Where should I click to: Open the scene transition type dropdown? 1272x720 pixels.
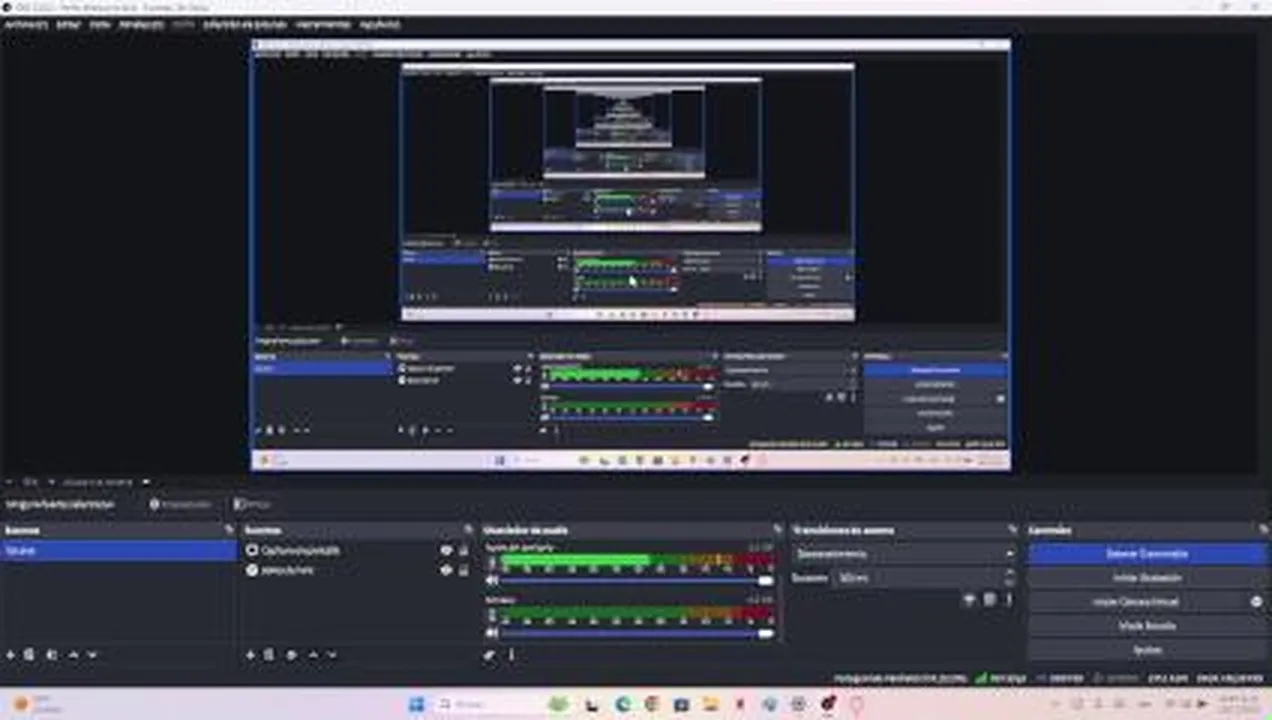(x=904, y=553)
